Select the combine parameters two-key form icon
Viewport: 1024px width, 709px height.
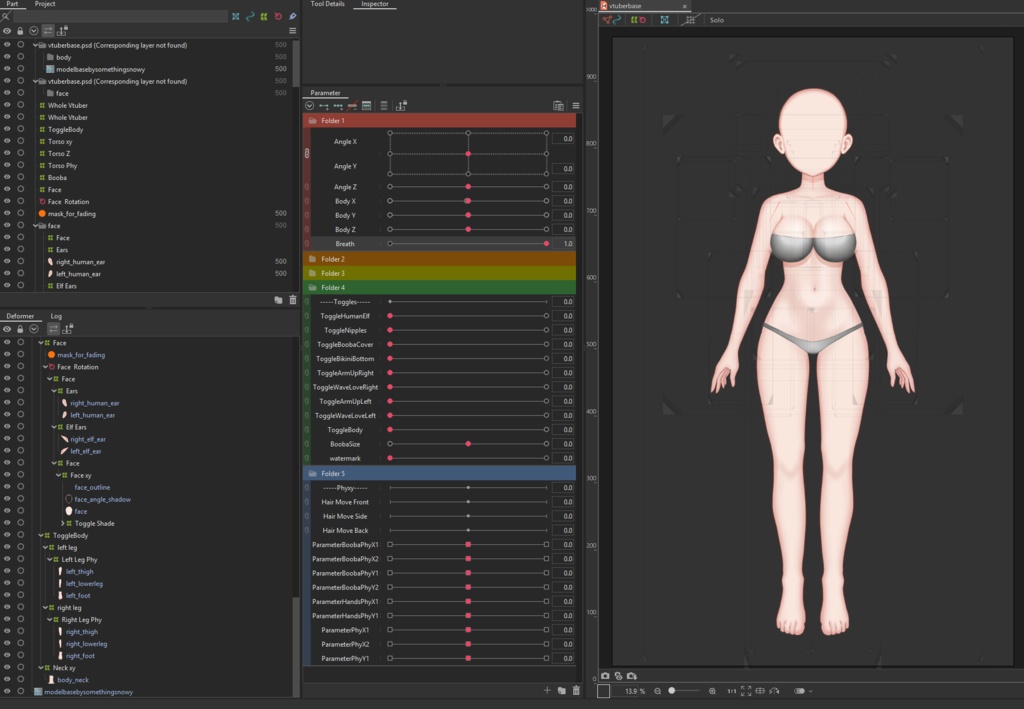324,104
